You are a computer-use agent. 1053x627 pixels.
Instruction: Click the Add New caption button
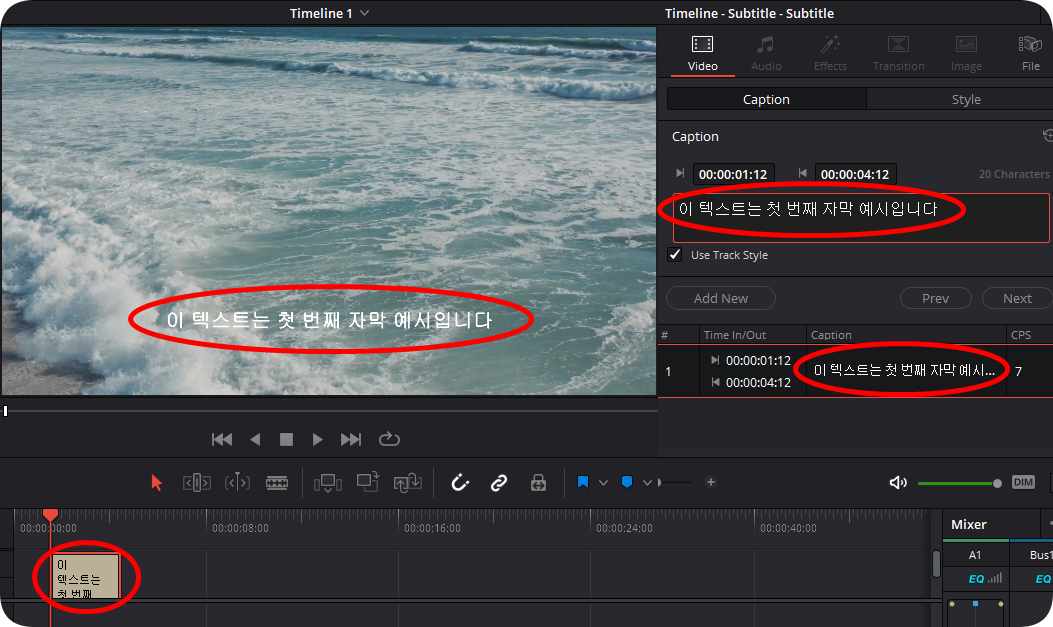coord(720,298)
